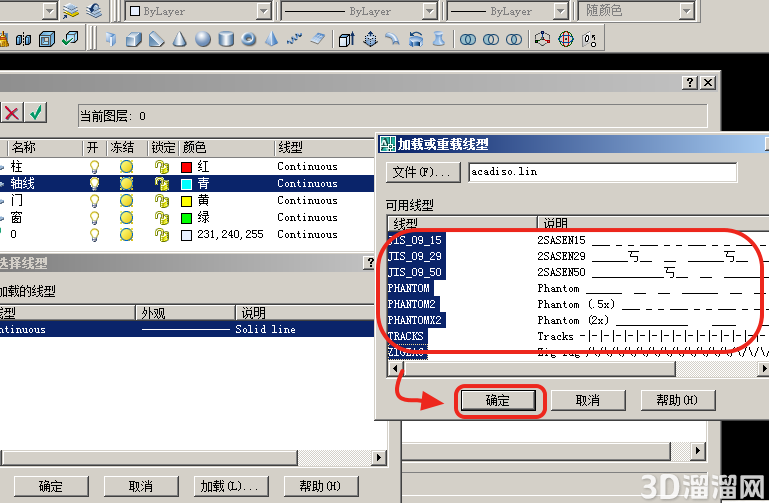Select the Torus solid tool
Image resolution: width=769 pixels, height=503 pixels.
click(249, 39)
